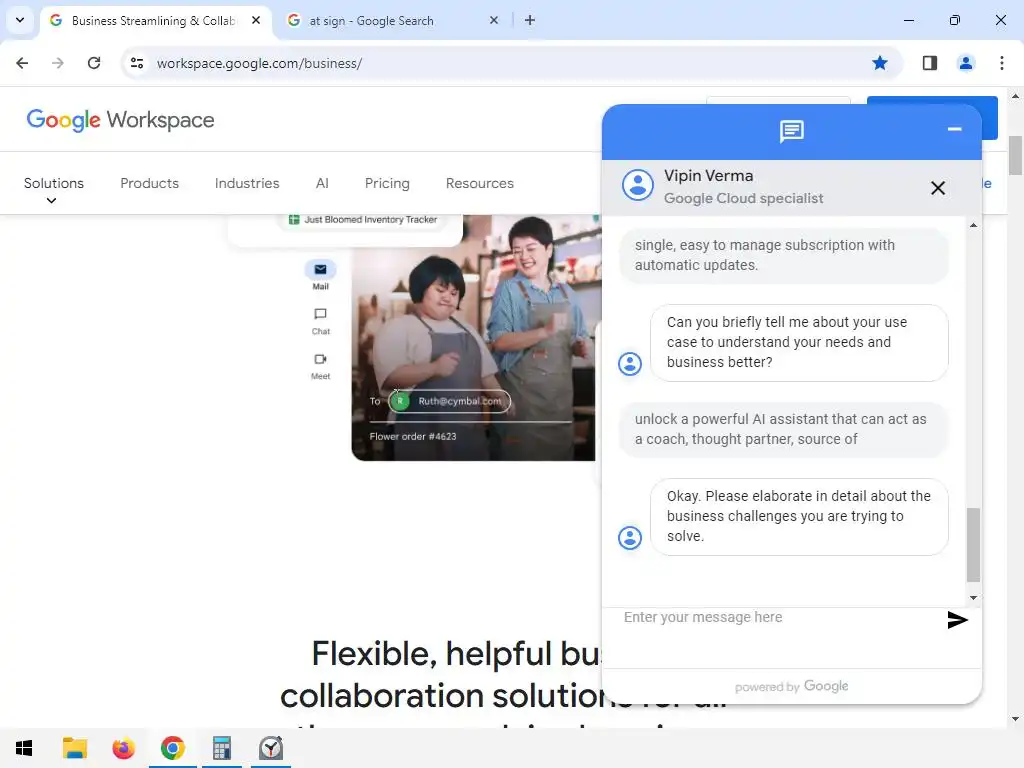
Task: Open the Chrome profile icon
Action: tap(965, 63)
